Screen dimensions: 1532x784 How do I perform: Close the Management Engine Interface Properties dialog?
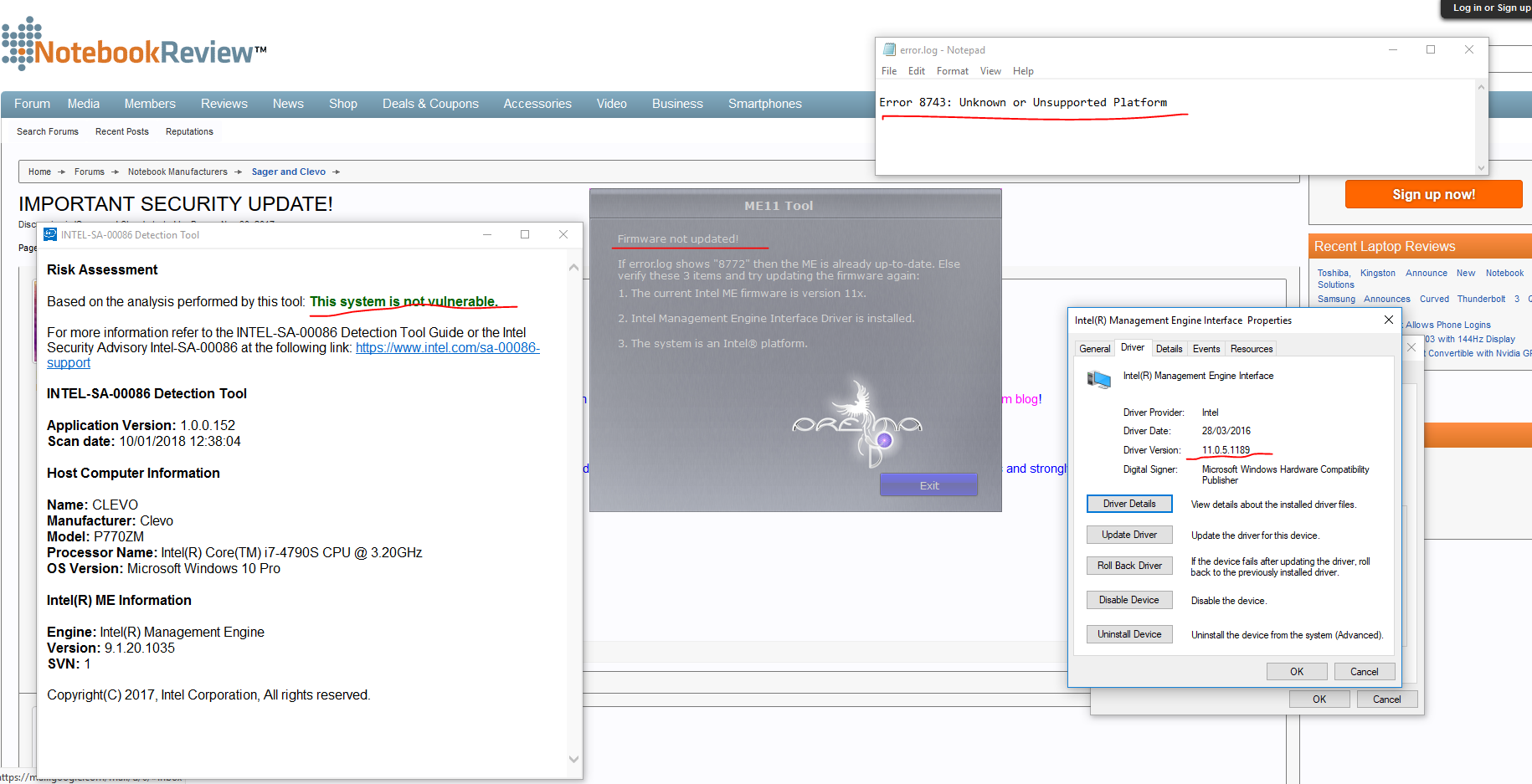pos(1388,320)
